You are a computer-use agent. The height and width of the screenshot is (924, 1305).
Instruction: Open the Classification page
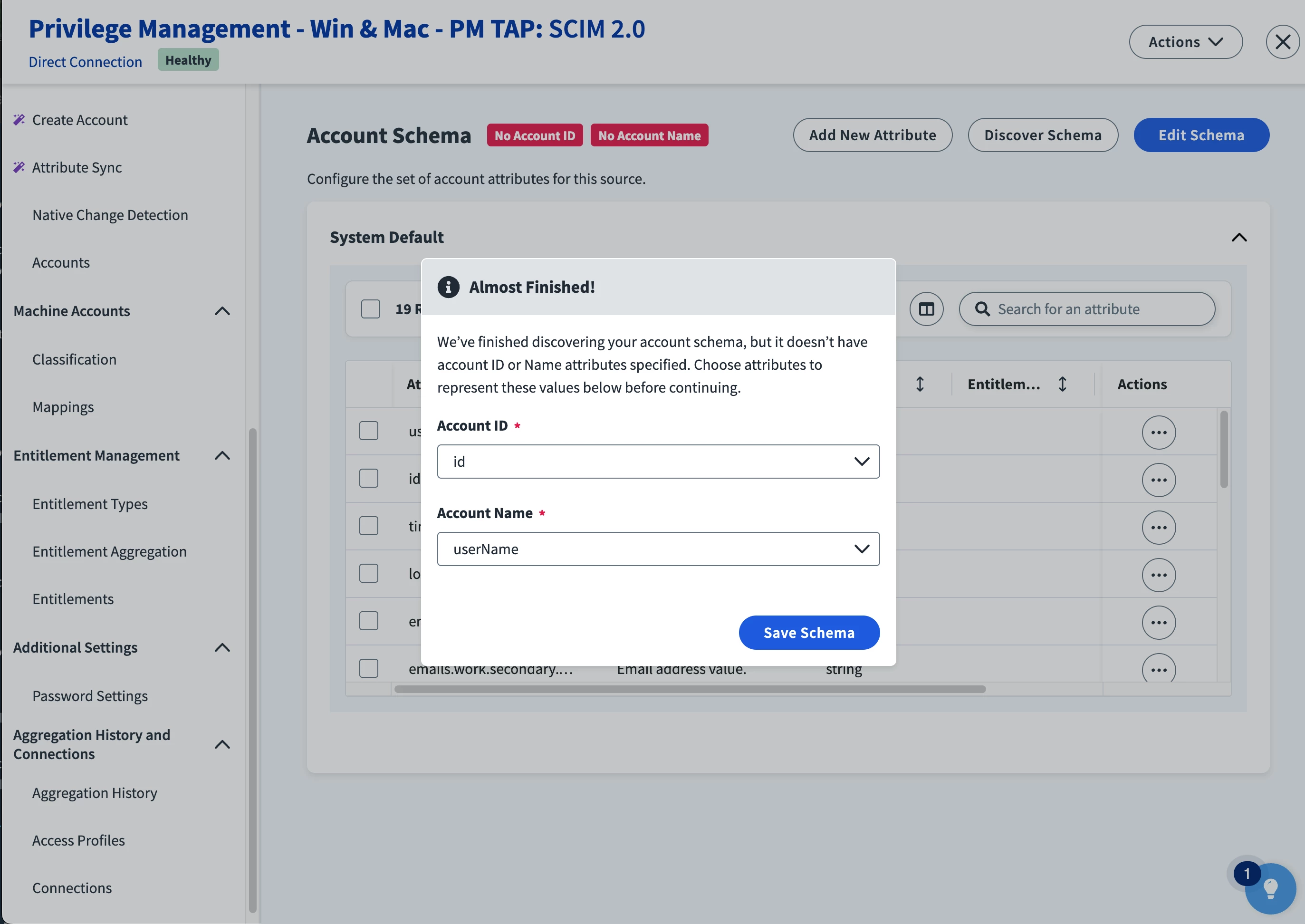pos(74,360)
